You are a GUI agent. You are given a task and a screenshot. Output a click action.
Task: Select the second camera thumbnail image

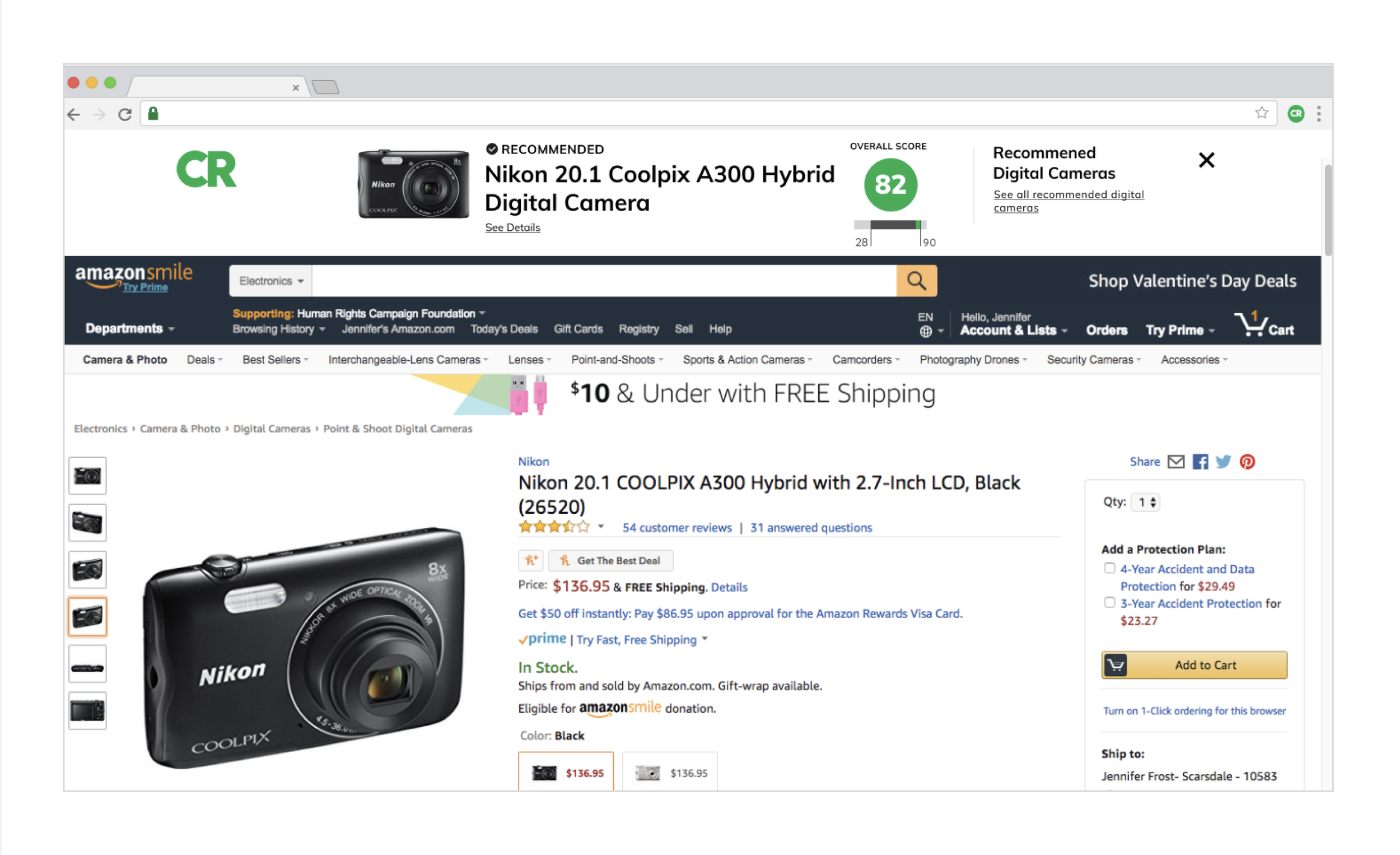pyautogui.click(x=87, y=522)
